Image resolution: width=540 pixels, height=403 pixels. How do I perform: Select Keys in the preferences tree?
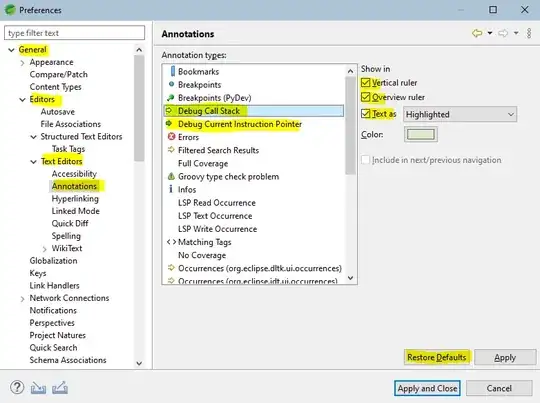[x=38, y=273]
